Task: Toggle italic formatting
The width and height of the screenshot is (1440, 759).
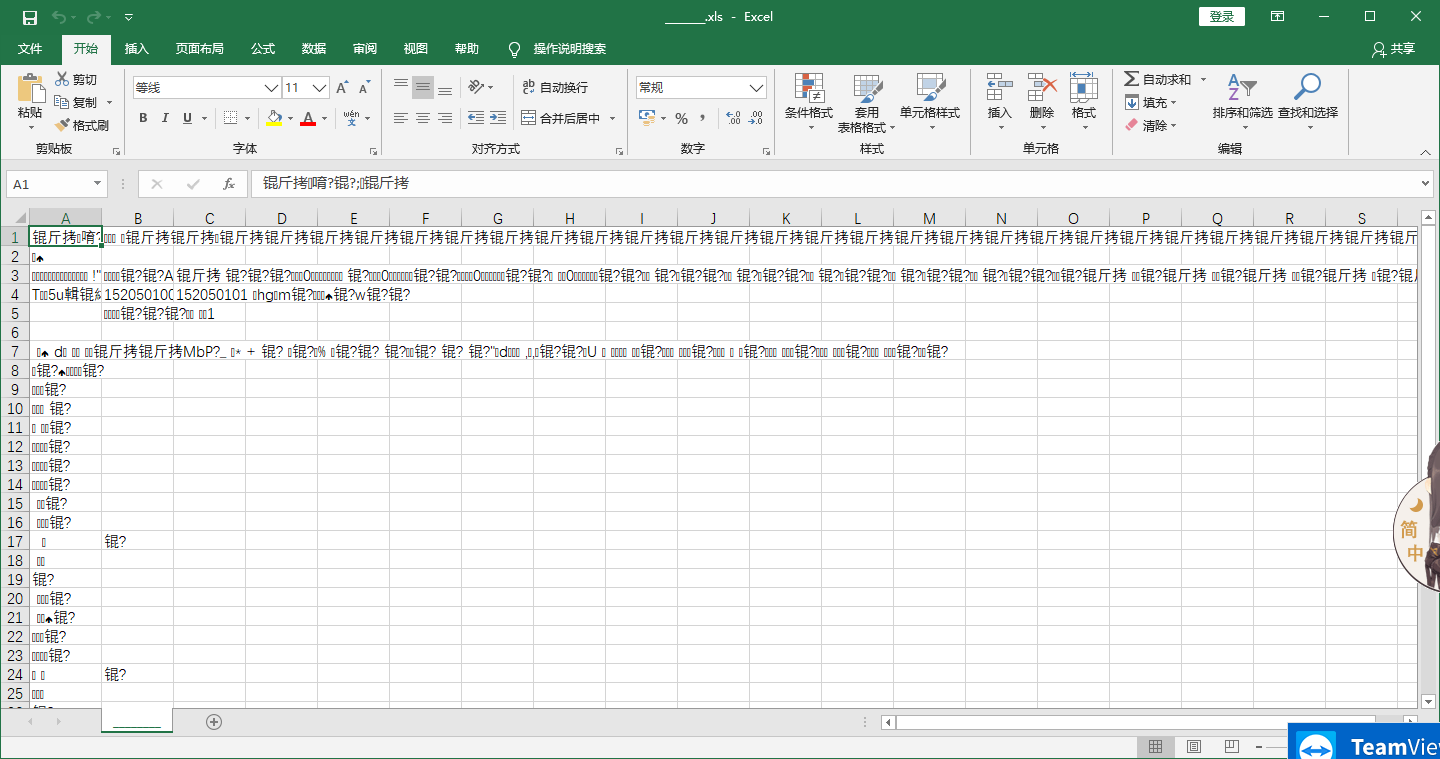Action: pos(165,118)
